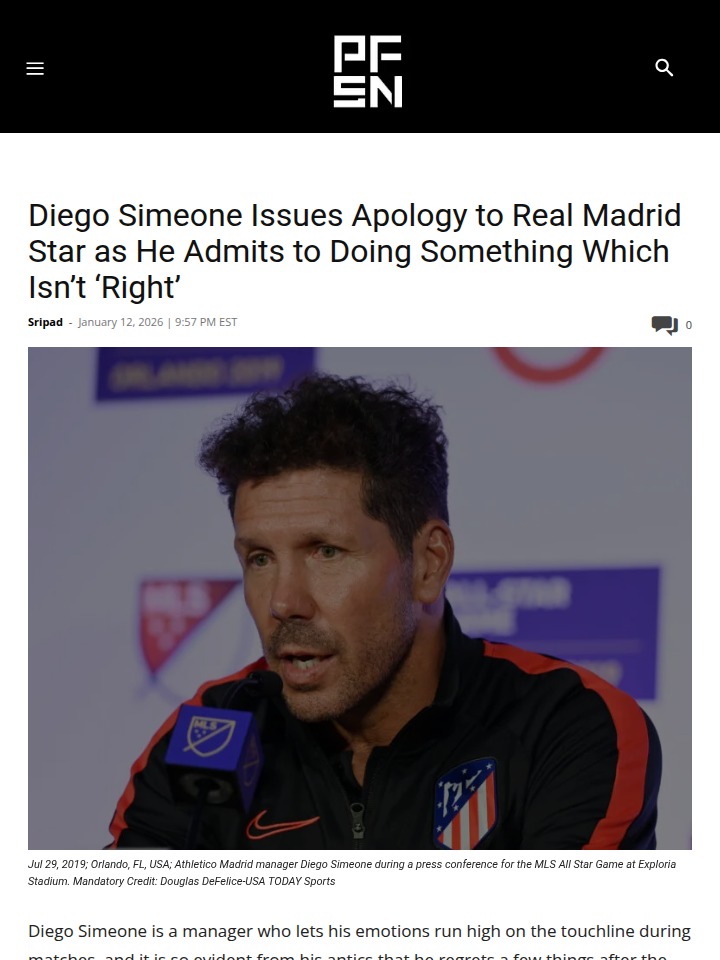The width and height of the screenshot is (720, 960).
Task: Click the comment count number 0
Action: click(689, 325)
